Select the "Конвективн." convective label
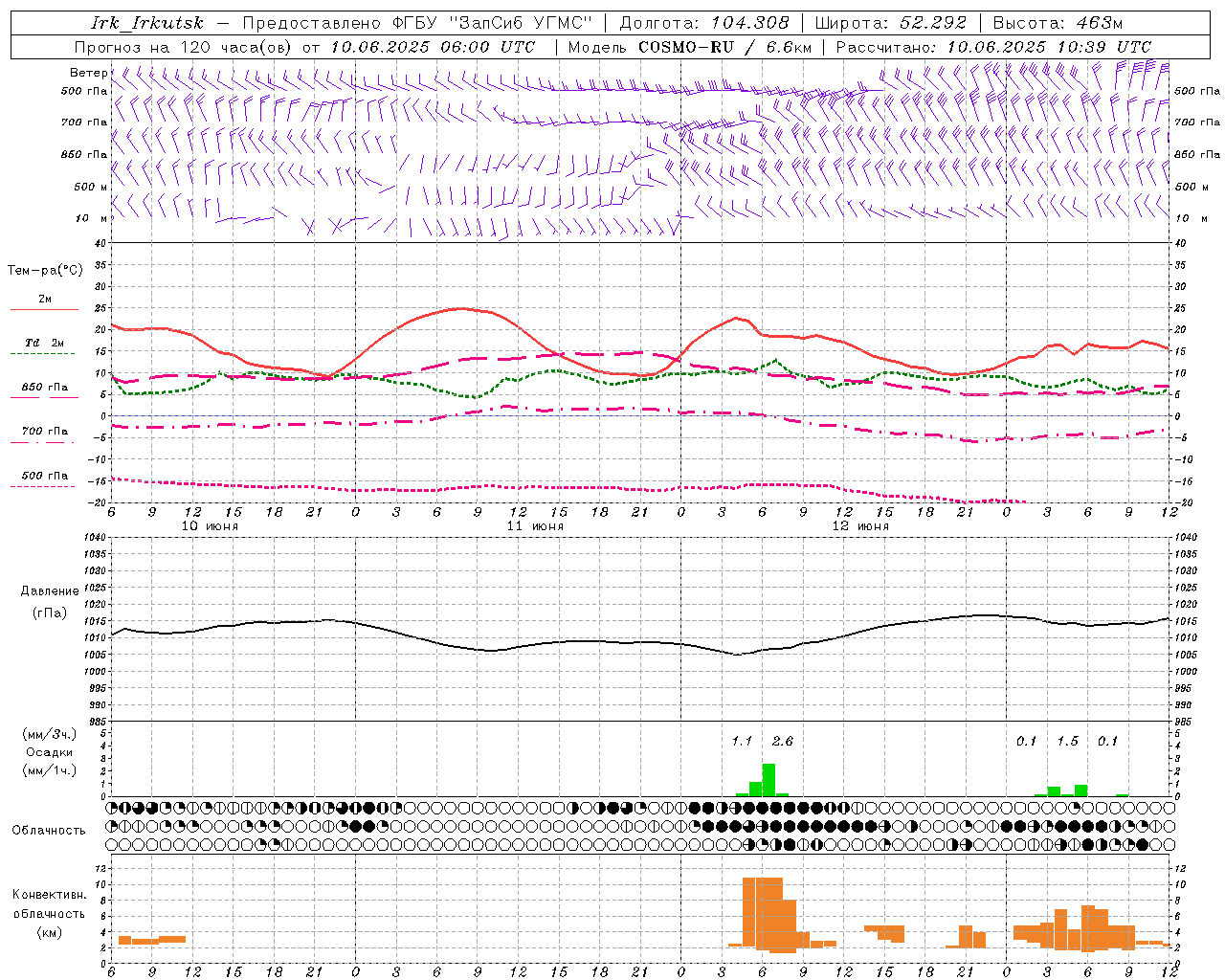Image resolution: width=1225 pixels, height=980 pixels. point(49,895)
